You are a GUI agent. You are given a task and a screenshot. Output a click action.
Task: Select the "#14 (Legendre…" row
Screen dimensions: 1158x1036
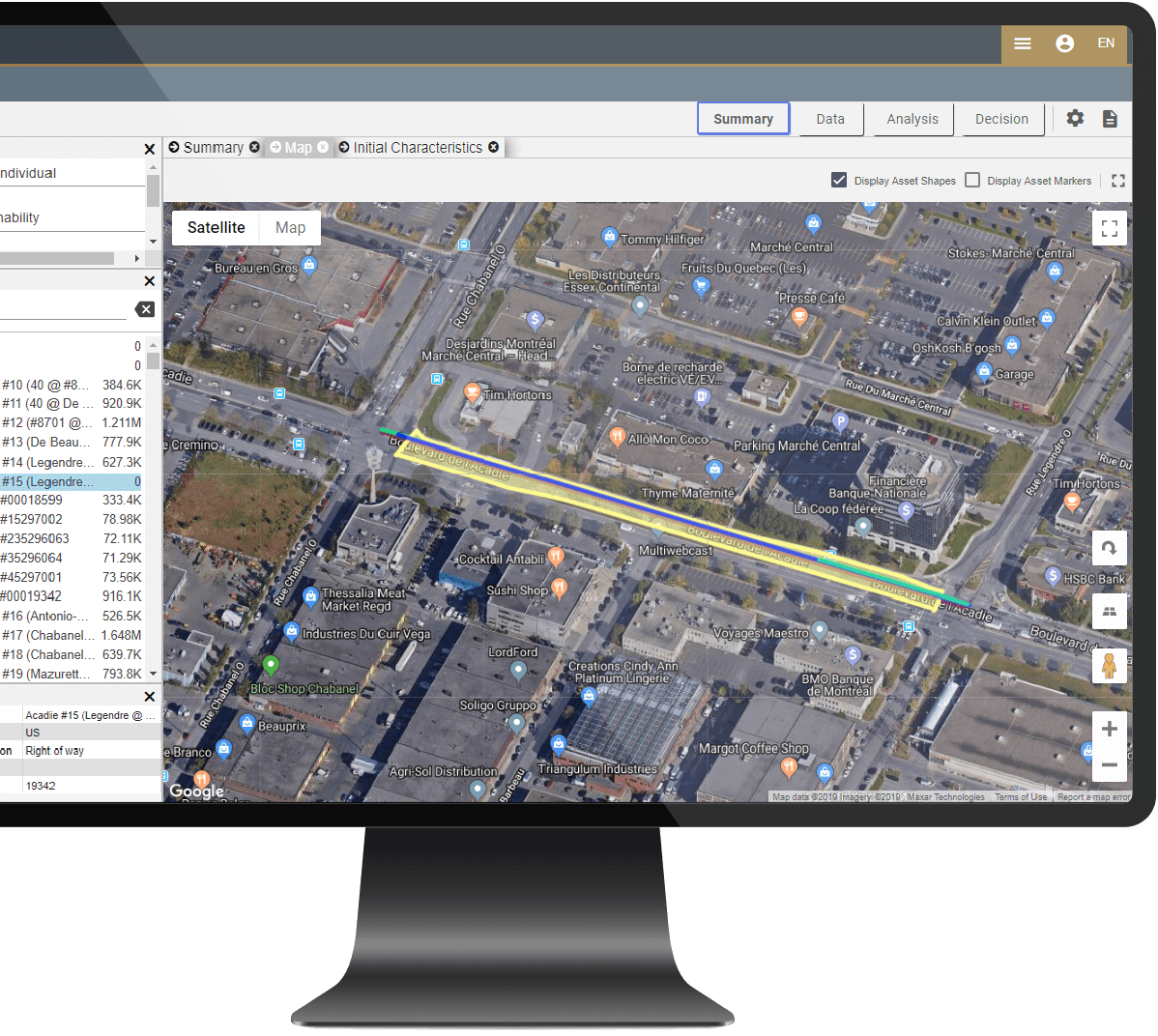point(71,462)
